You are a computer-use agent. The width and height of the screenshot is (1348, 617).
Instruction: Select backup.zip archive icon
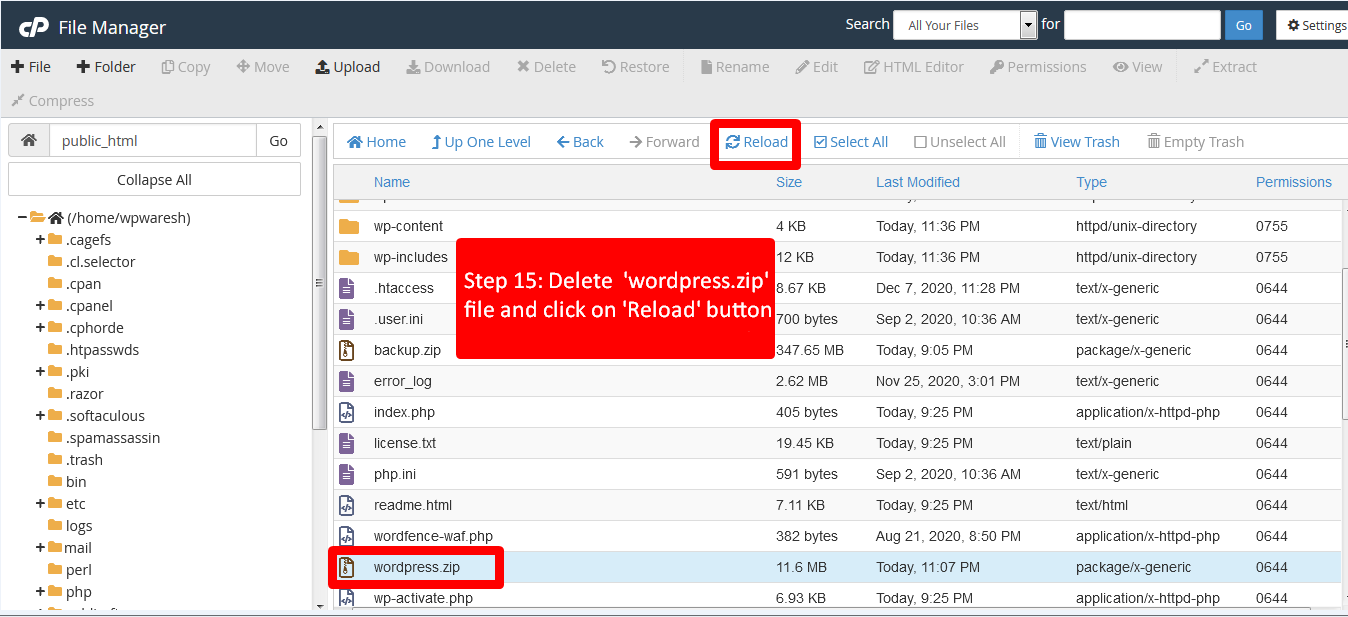tap(347, 350)
